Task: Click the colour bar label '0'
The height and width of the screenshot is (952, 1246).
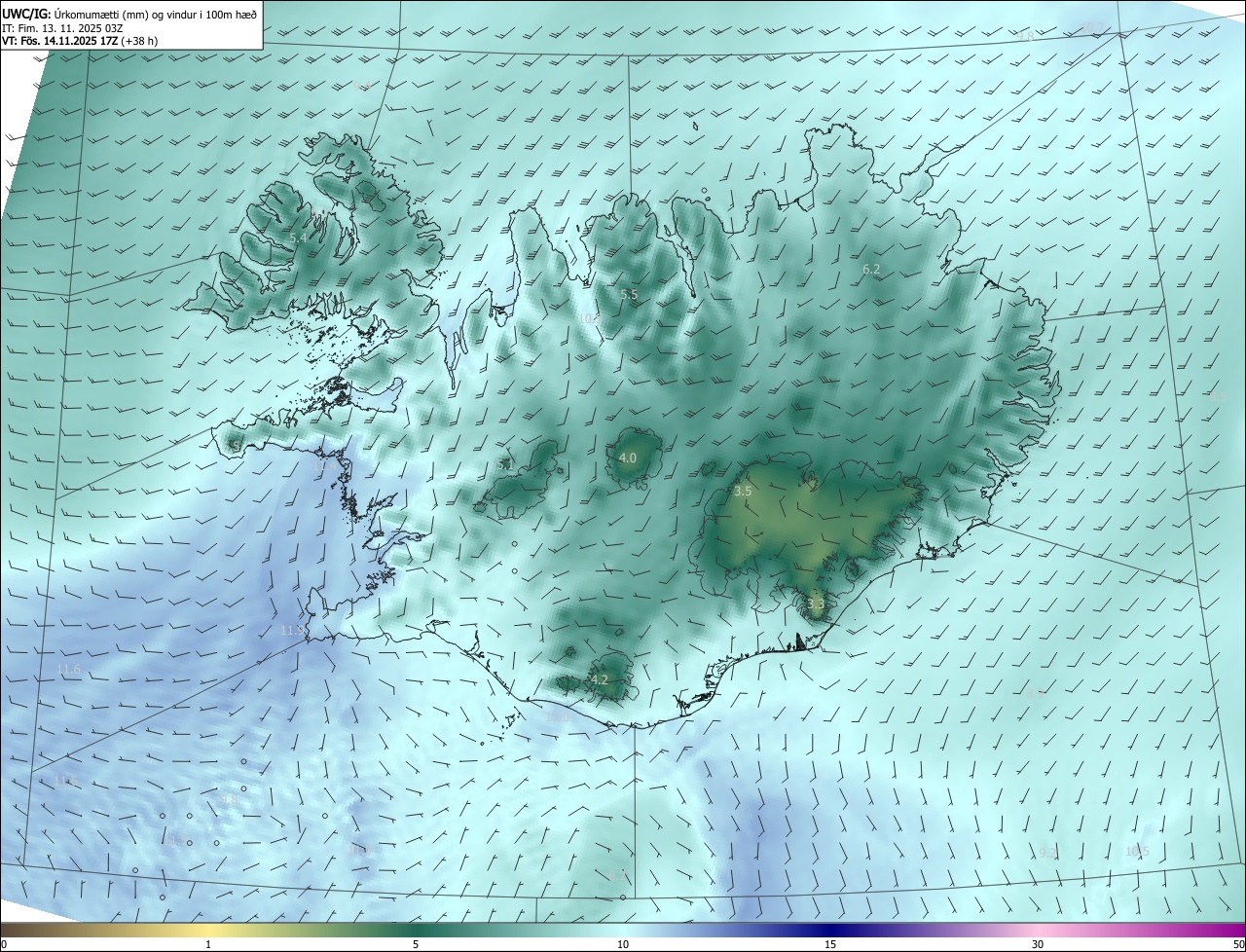Action: tap(4, 945)
